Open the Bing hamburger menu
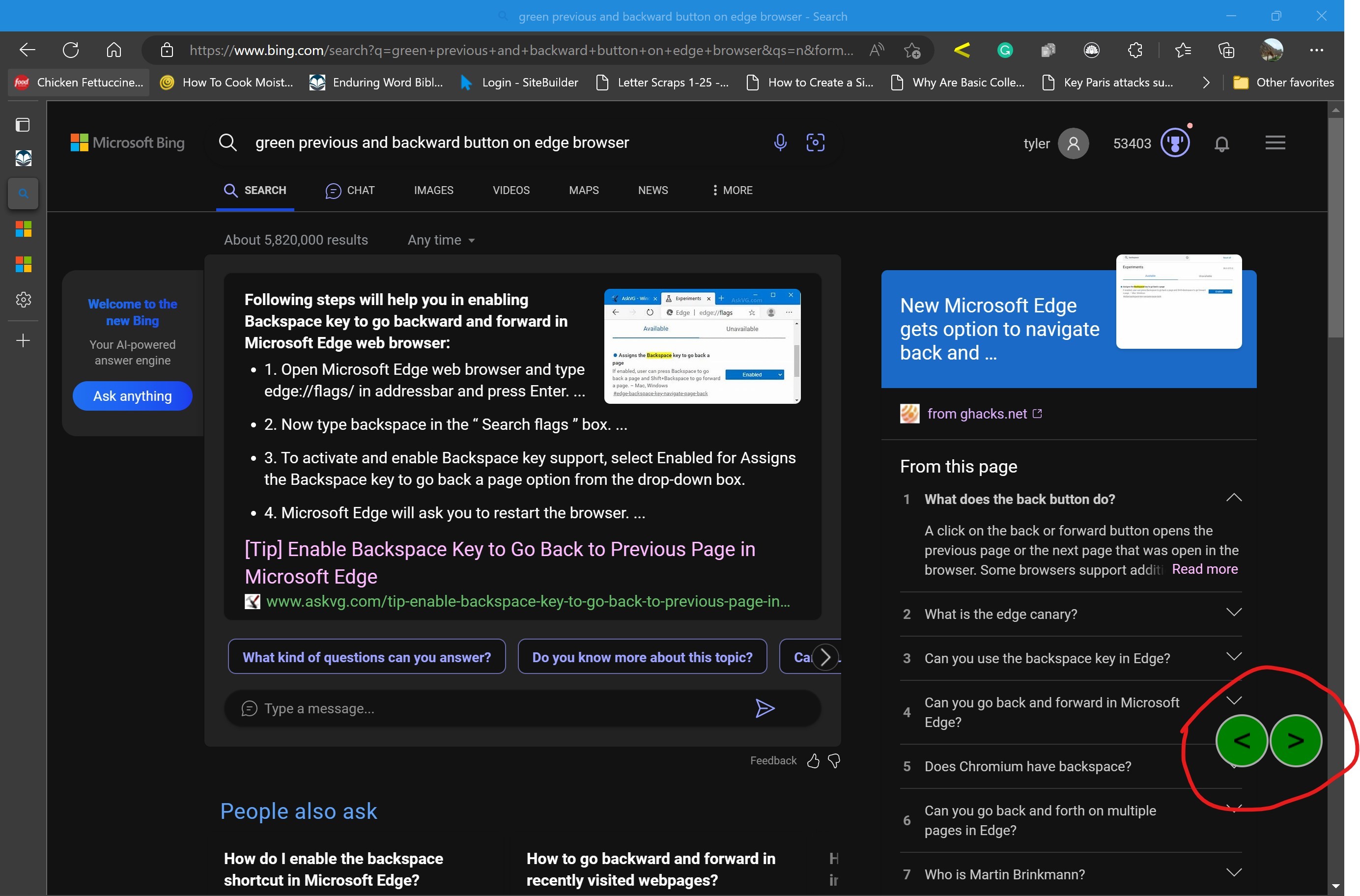Screen dimensions: 1360x896 1275,142
